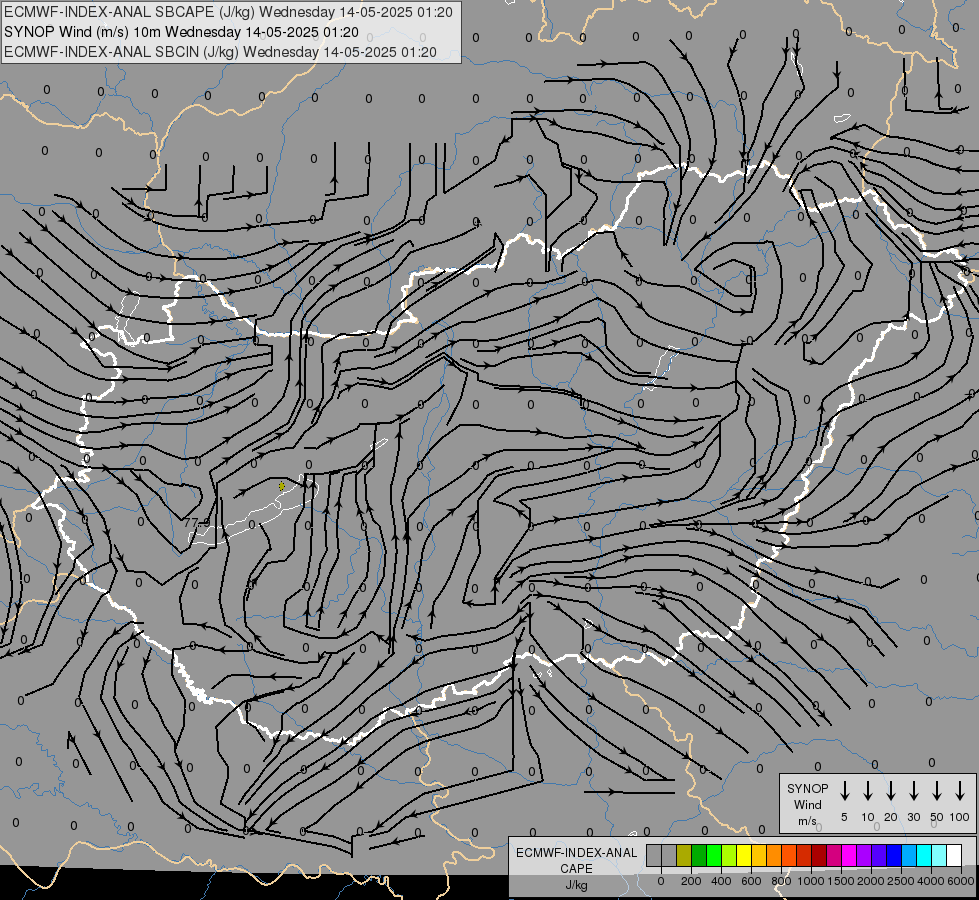The width and height of the screenshot is (979, 900).
Task: Click the '2500' tick label on CAPE scale
Action: coord(900,881)
